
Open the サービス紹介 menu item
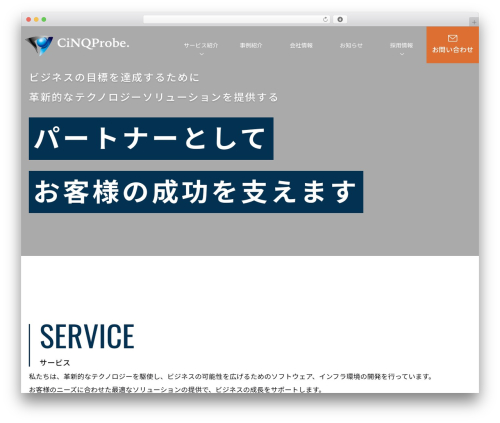tap(201, 45)
